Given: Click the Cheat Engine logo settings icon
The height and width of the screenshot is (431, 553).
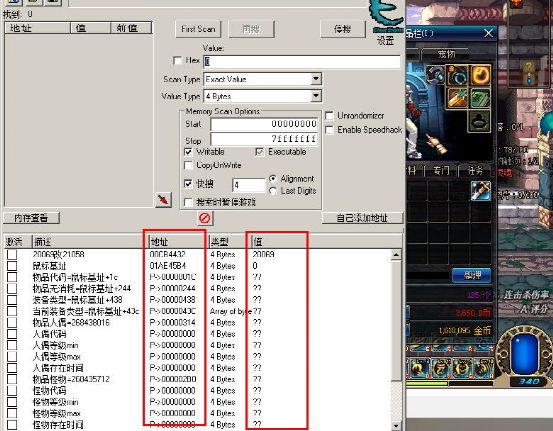Looking at the screenshot, I should [387, 16].
